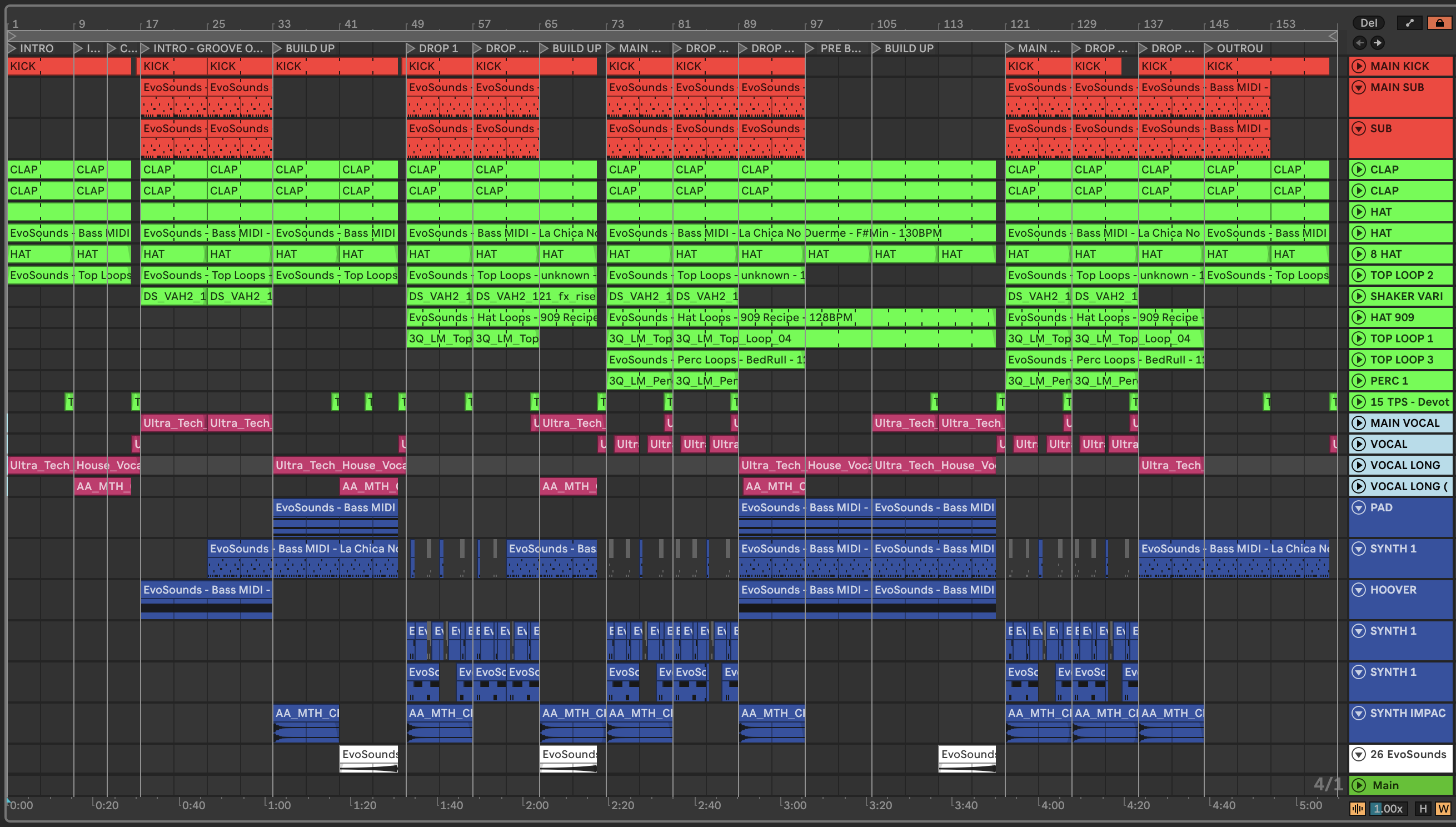Viewport: 1456px width, 827px height.
Task: Toggle the H track height optimize button
Action: (x=1423, y=808)
